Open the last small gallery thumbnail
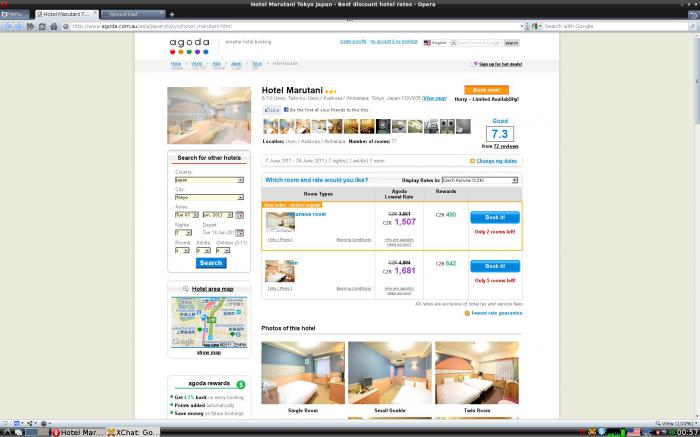 (463, 126)
